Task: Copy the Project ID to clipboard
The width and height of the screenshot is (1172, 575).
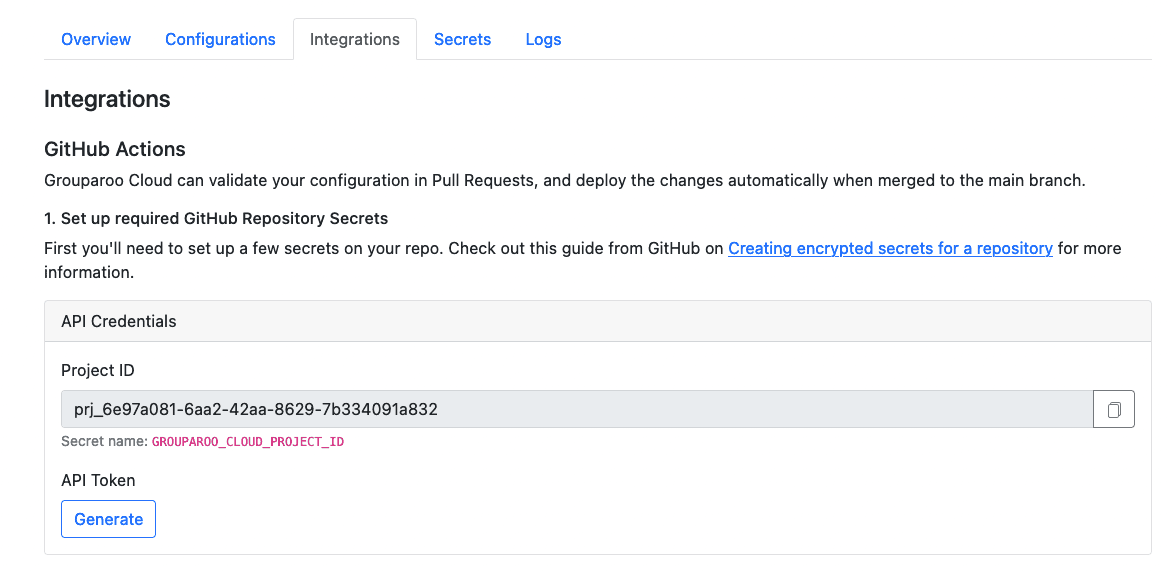Action: [1114, 409]
